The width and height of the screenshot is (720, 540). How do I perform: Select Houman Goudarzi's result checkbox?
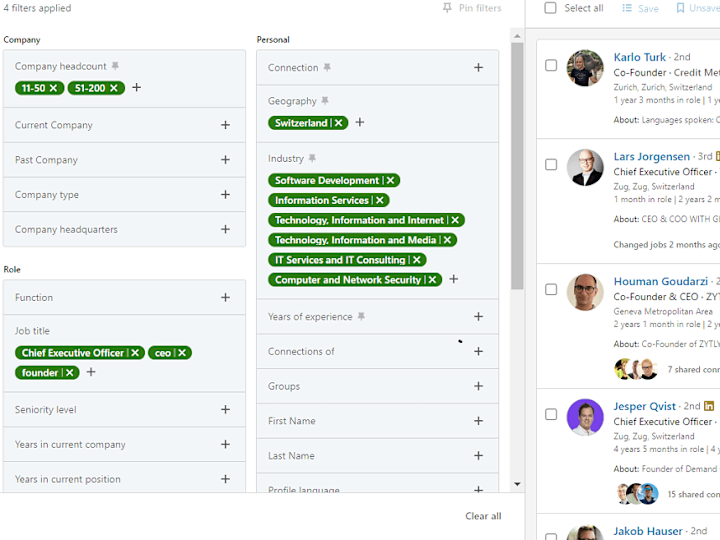pos(551,289)
